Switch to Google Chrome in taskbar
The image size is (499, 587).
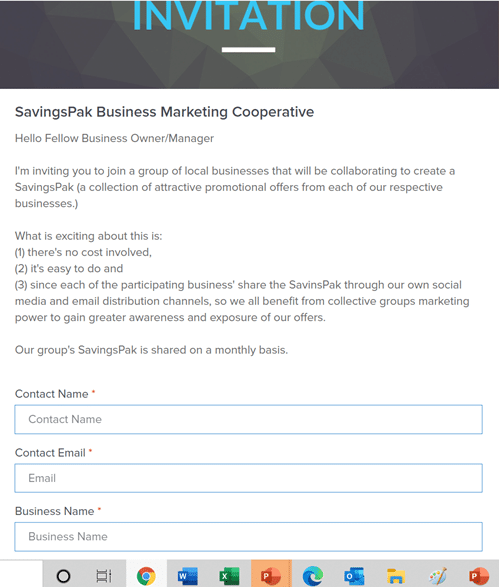146,576
